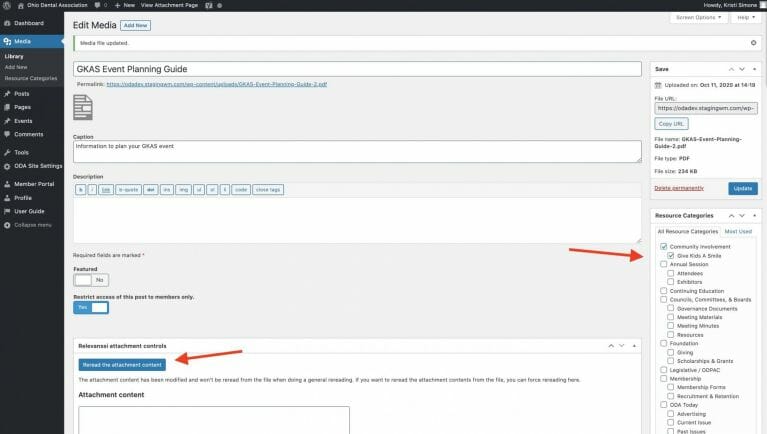Insert blockquote with b-quote button
The width and height of the screenshot is (767, 434).
pos(128,190)
